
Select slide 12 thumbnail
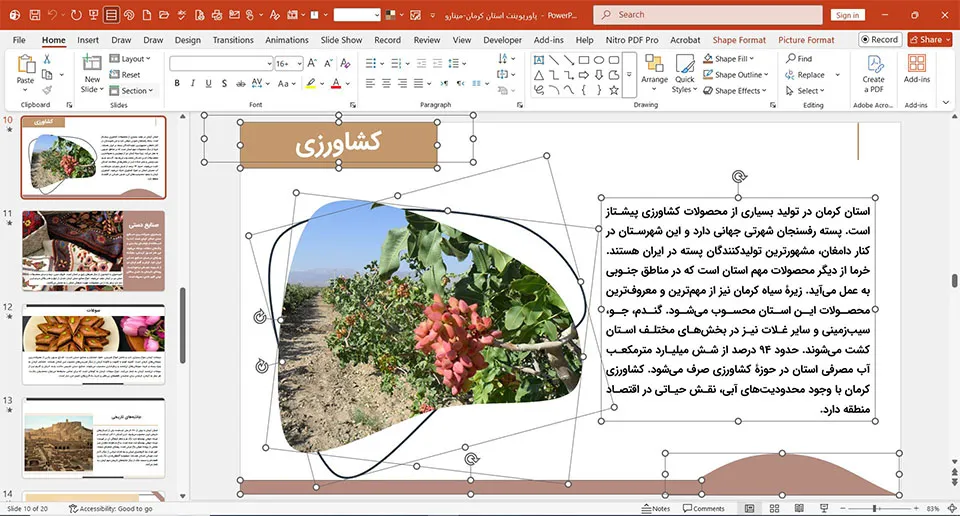click(93, 344)
